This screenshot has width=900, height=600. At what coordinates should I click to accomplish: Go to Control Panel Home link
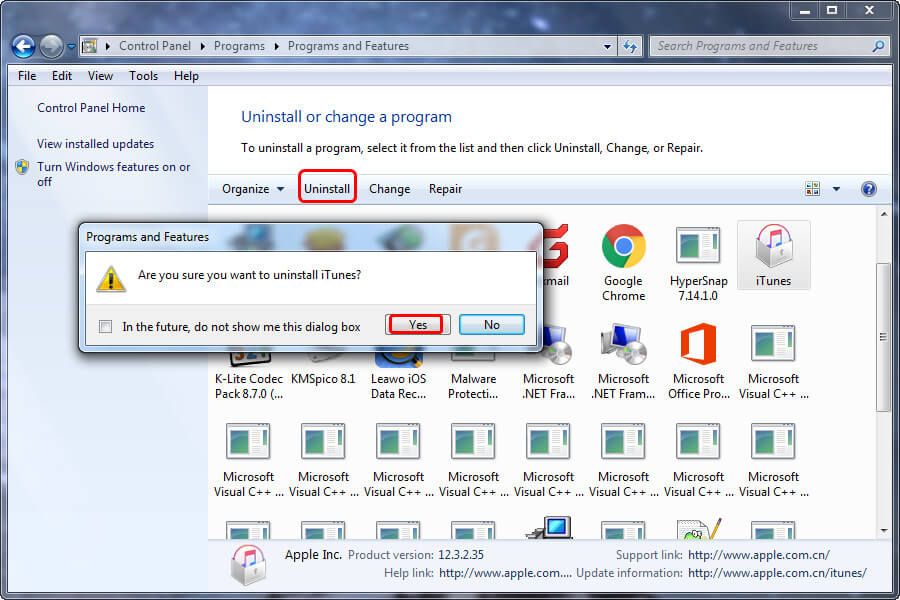click(91, 108)
